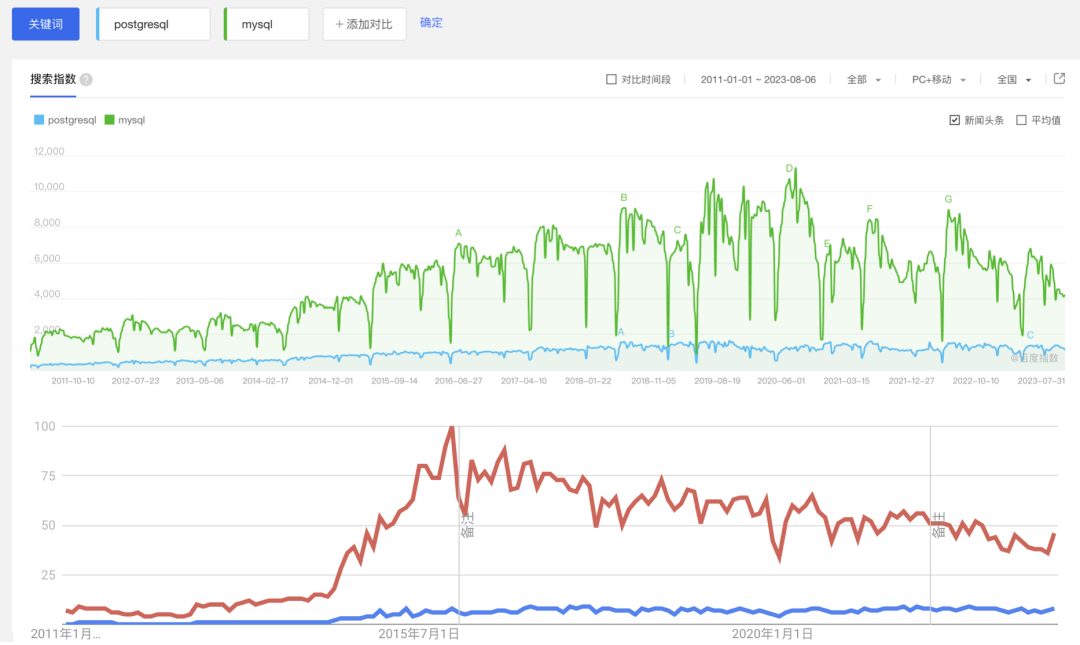Click the 备注 annotation near the chart's right side

938,525
